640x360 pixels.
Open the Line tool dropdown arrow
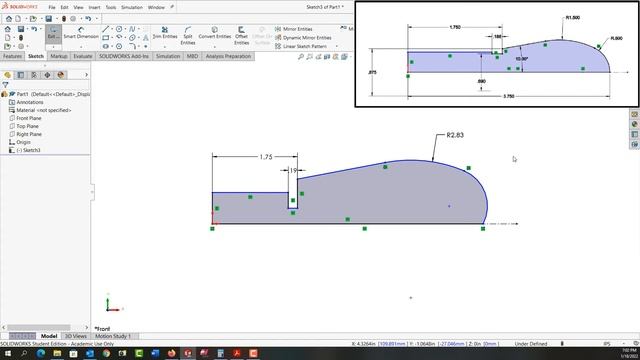click(x=112, y=29)
